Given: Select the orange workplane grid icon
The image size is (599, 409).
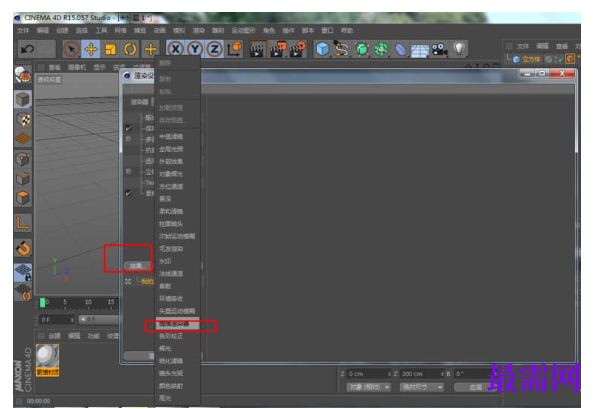Looking at the screenshot, I should pyautogui.click(x=23, y=138).
